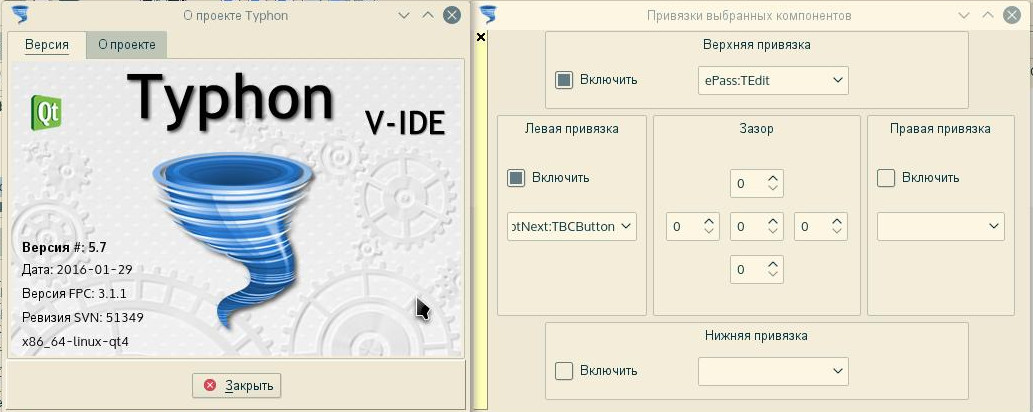This screenshot has height=412, width=1033.
Task: Open the empty Нижняя привязка dropdown
Action: pos(772,371)
